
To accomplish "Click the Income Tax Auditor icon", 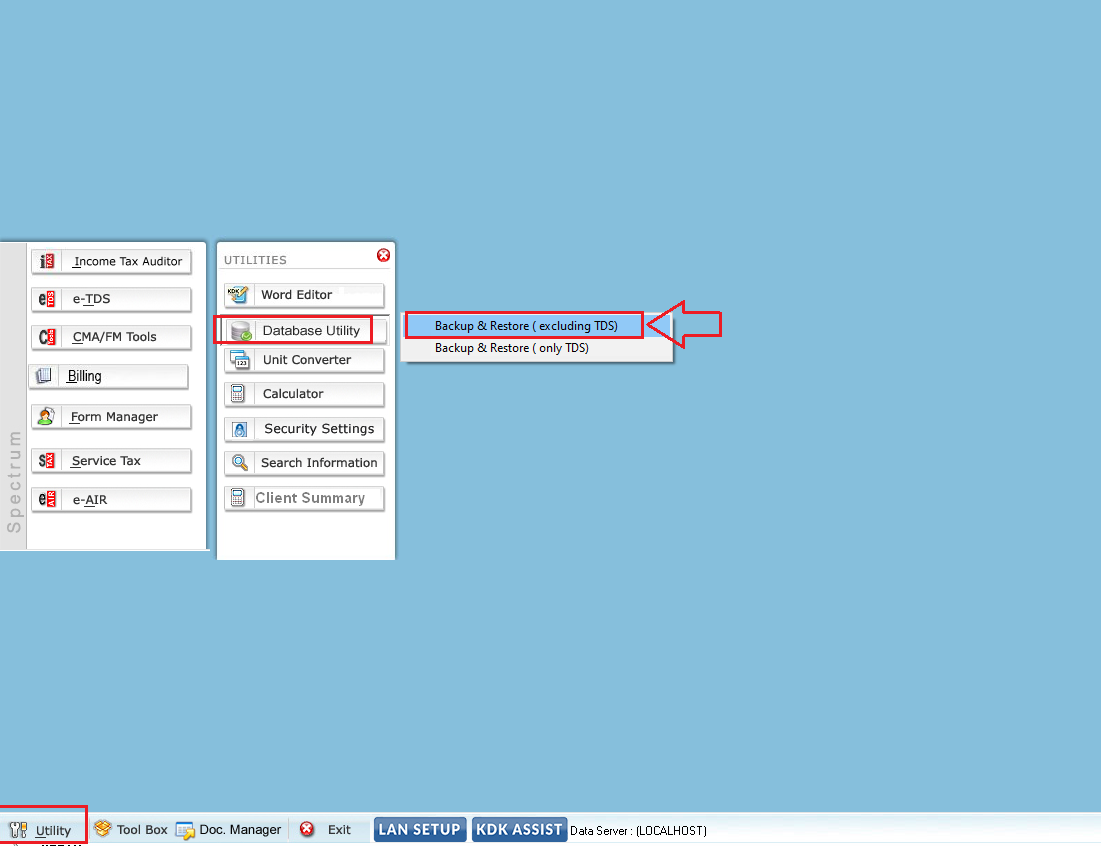I will [47, 261].
